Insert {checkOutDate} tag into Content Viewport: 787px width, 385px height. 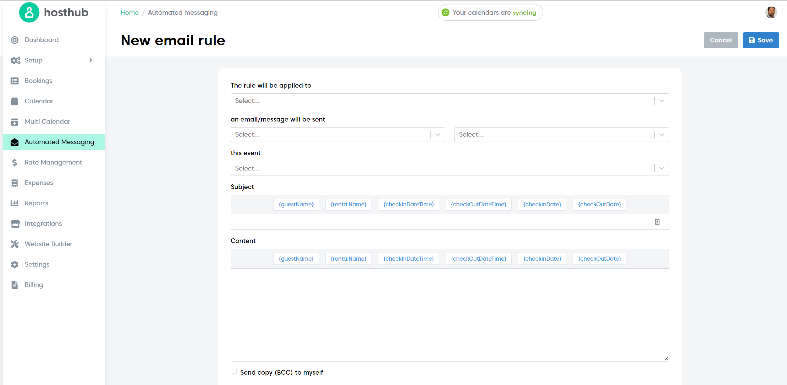(x=599, y=259)
